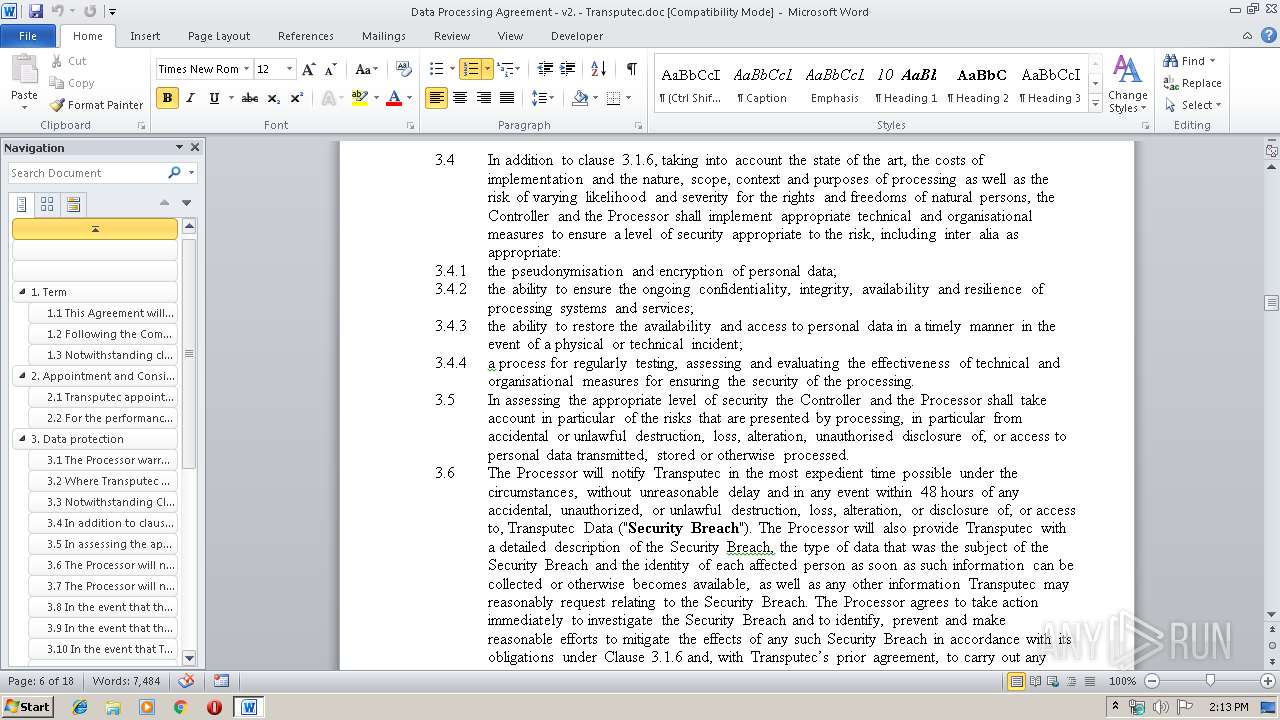Open font name dropdown
The width and height of the screenshot is (1280, 720).
246,69
